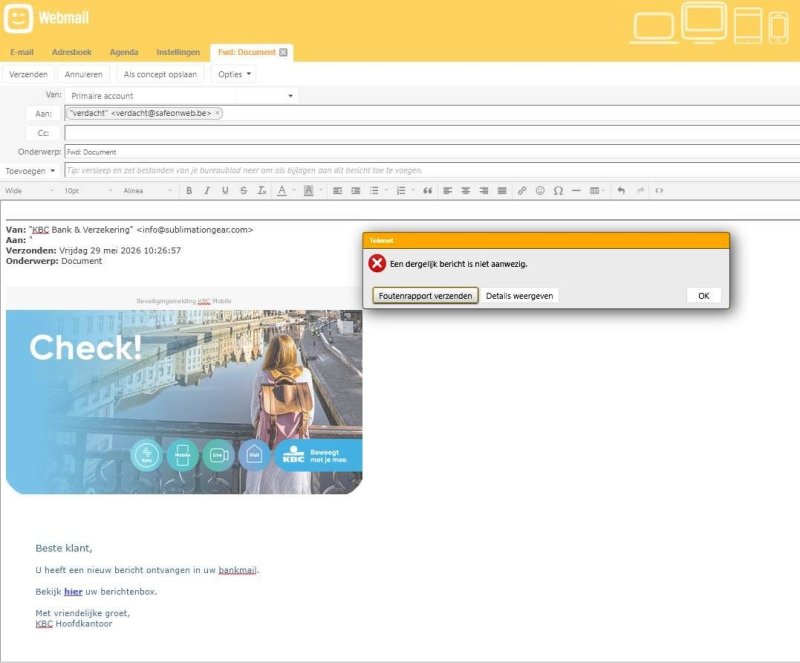Align text right

click(x=484, y=191)
